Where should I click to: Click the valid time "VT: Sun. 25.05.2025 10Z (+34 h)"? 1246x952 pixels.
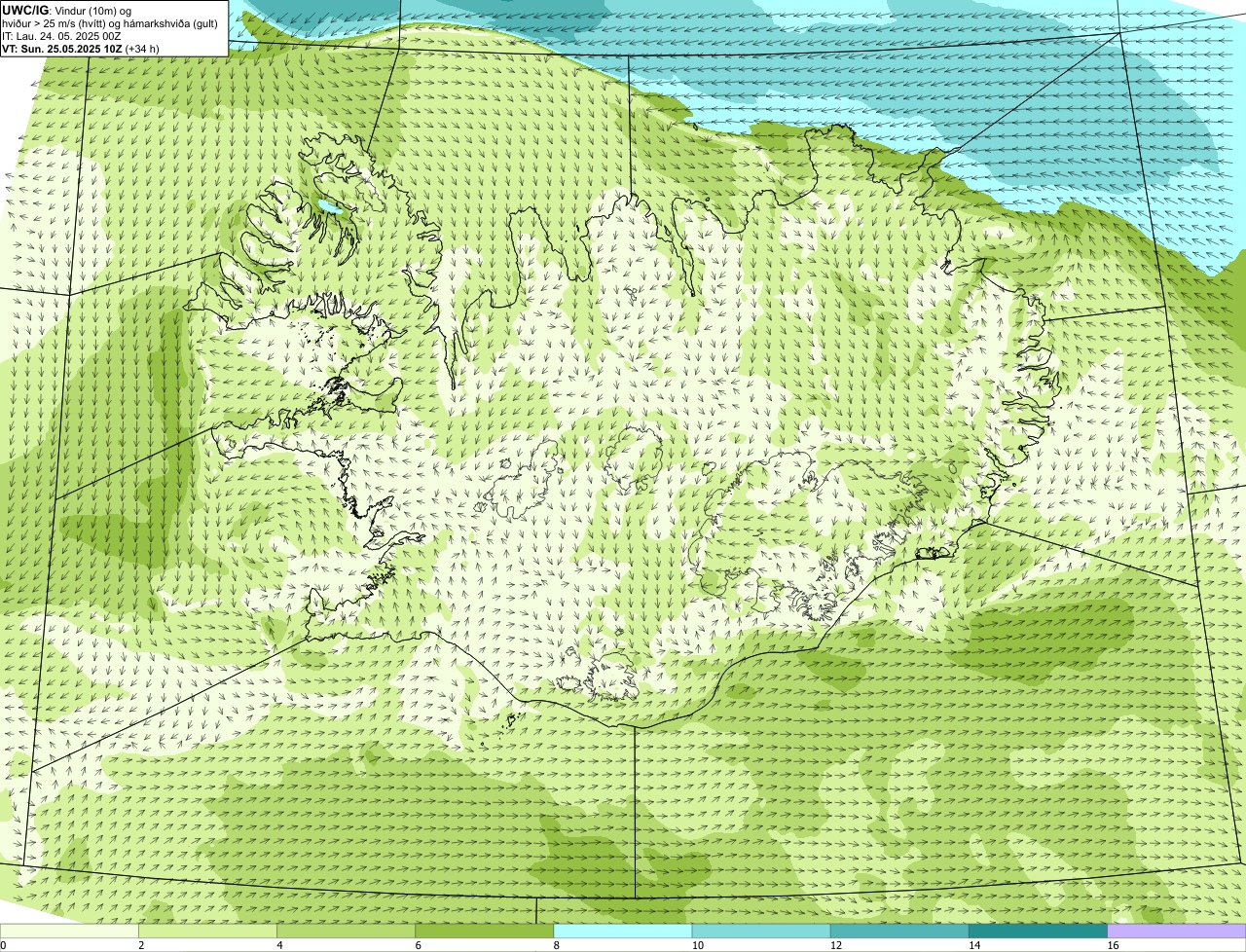click(x=81, y=48)
